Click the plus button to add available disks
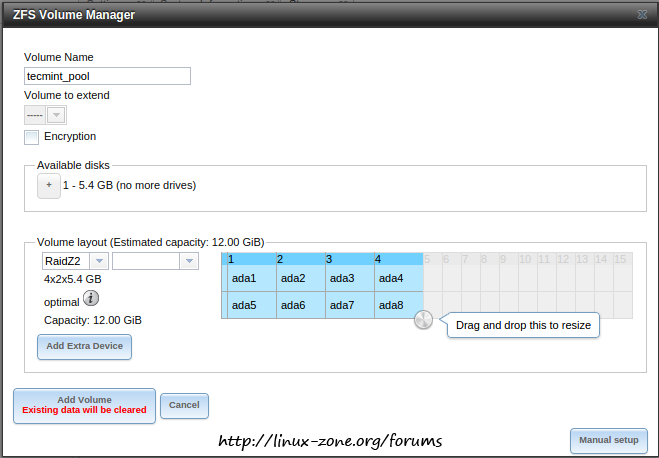 (x=48, y=186)
